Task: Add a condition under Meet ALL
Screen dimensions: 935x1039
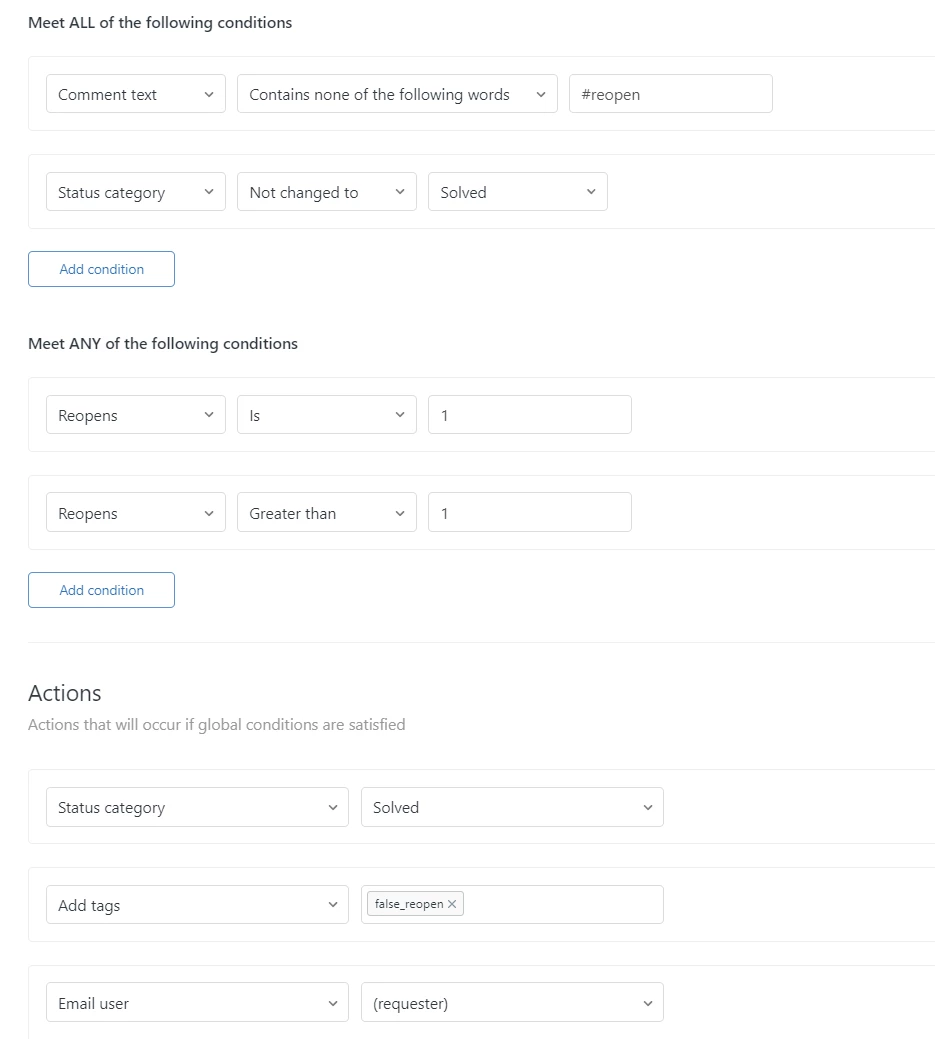Action: 101,269
